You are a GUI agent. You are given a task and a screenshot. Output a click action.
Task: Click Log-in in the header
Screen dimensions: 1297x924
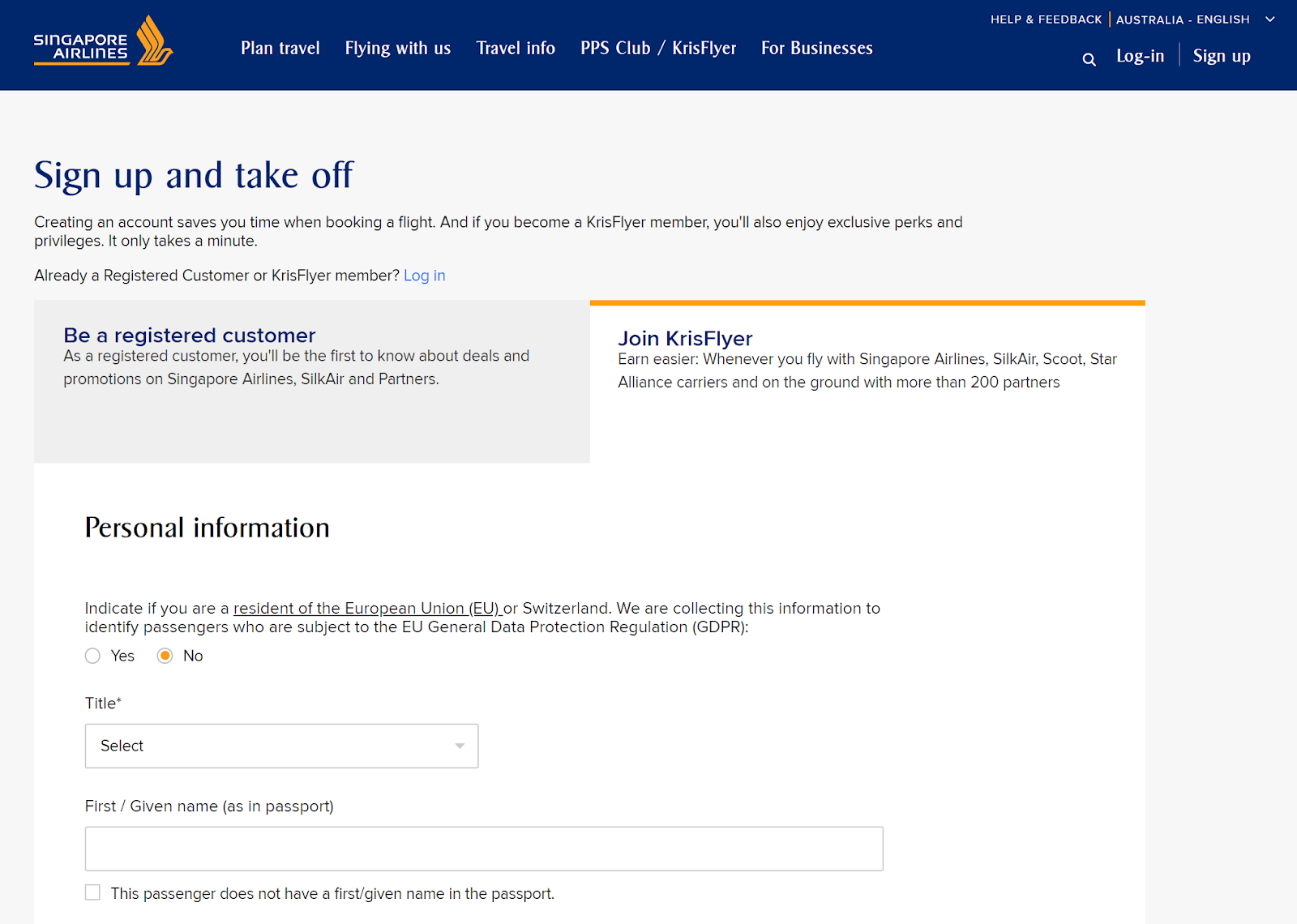pos(1140,56)
